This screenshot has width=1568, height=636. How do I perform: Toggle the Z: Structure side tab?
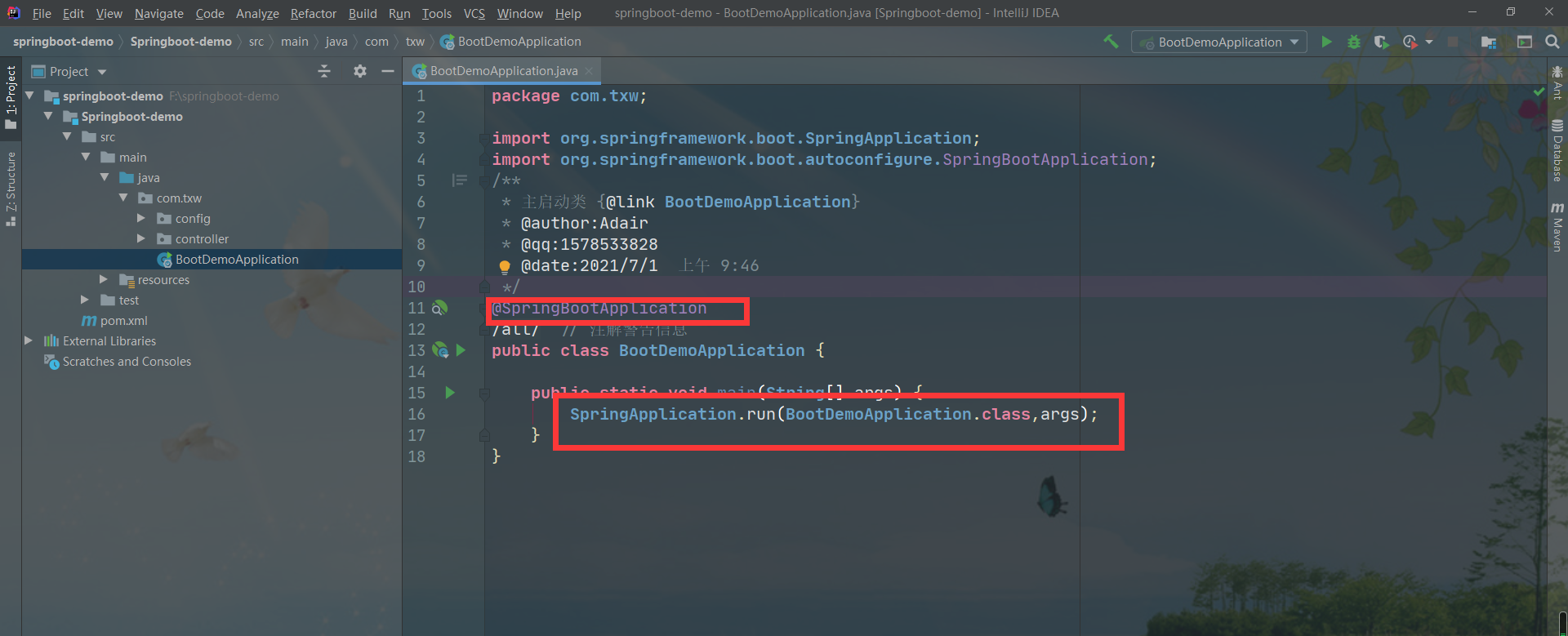(11, 189)
